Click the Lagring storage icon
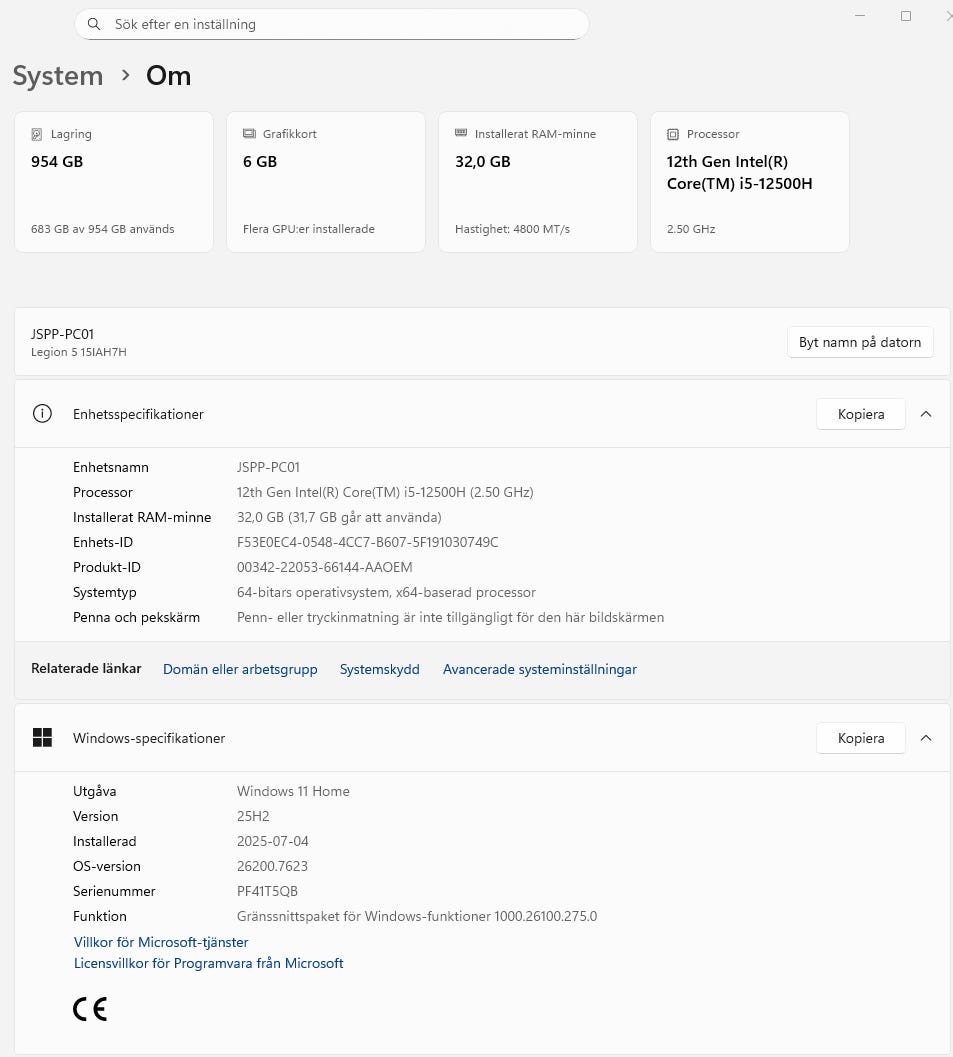The width and height of the screenshot is (953, 1057). (37, 134)
